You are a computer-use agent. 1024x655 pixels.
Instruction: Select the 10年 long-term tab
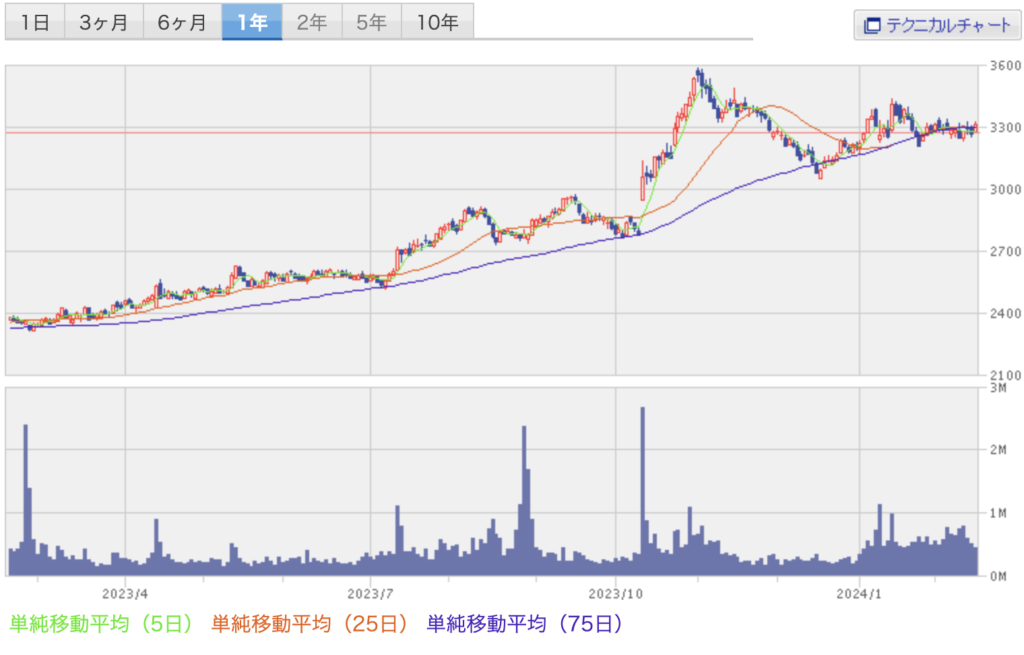(437, 22)
